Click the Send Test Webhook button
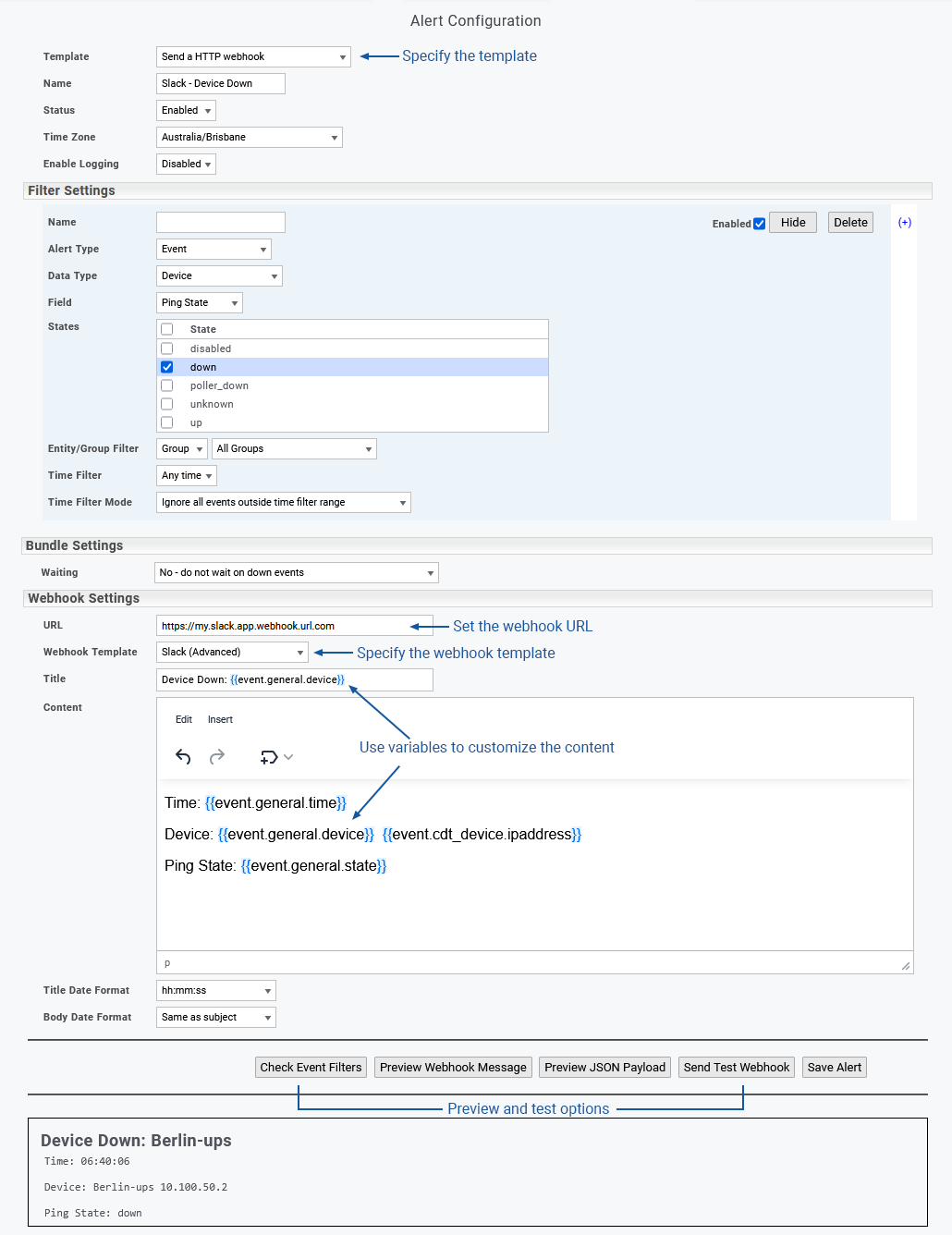Viewport: 952px width, 1235px height. pyautogui.click(x=737, y=1068)
